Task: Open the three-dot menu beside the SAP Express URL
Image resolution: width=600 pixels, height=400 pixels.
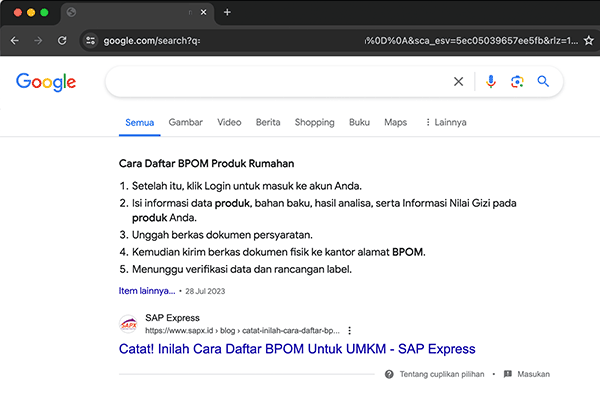Action: [349, 330]
